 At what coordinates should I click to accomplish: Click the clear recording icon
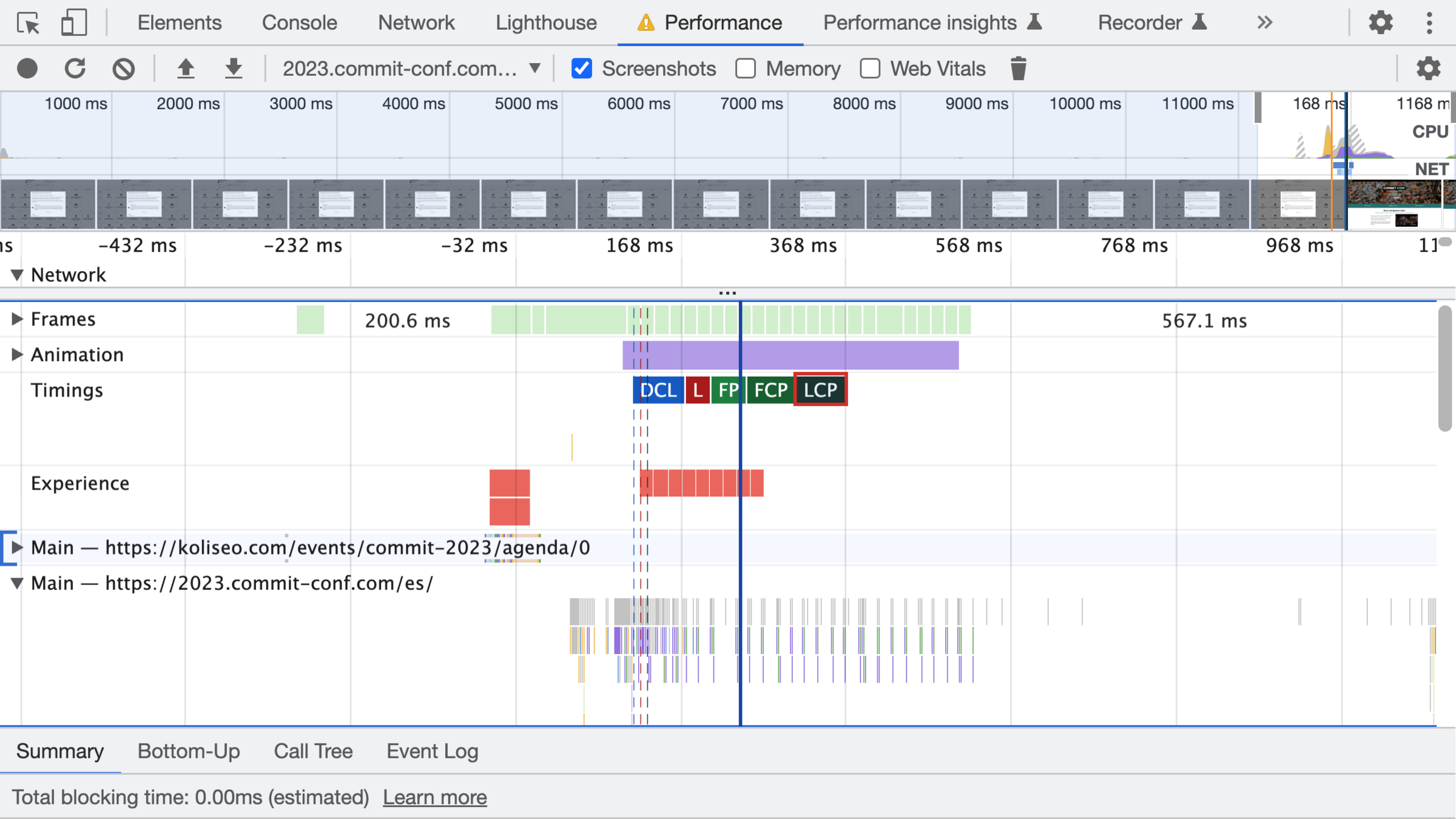tap(123, 69)
